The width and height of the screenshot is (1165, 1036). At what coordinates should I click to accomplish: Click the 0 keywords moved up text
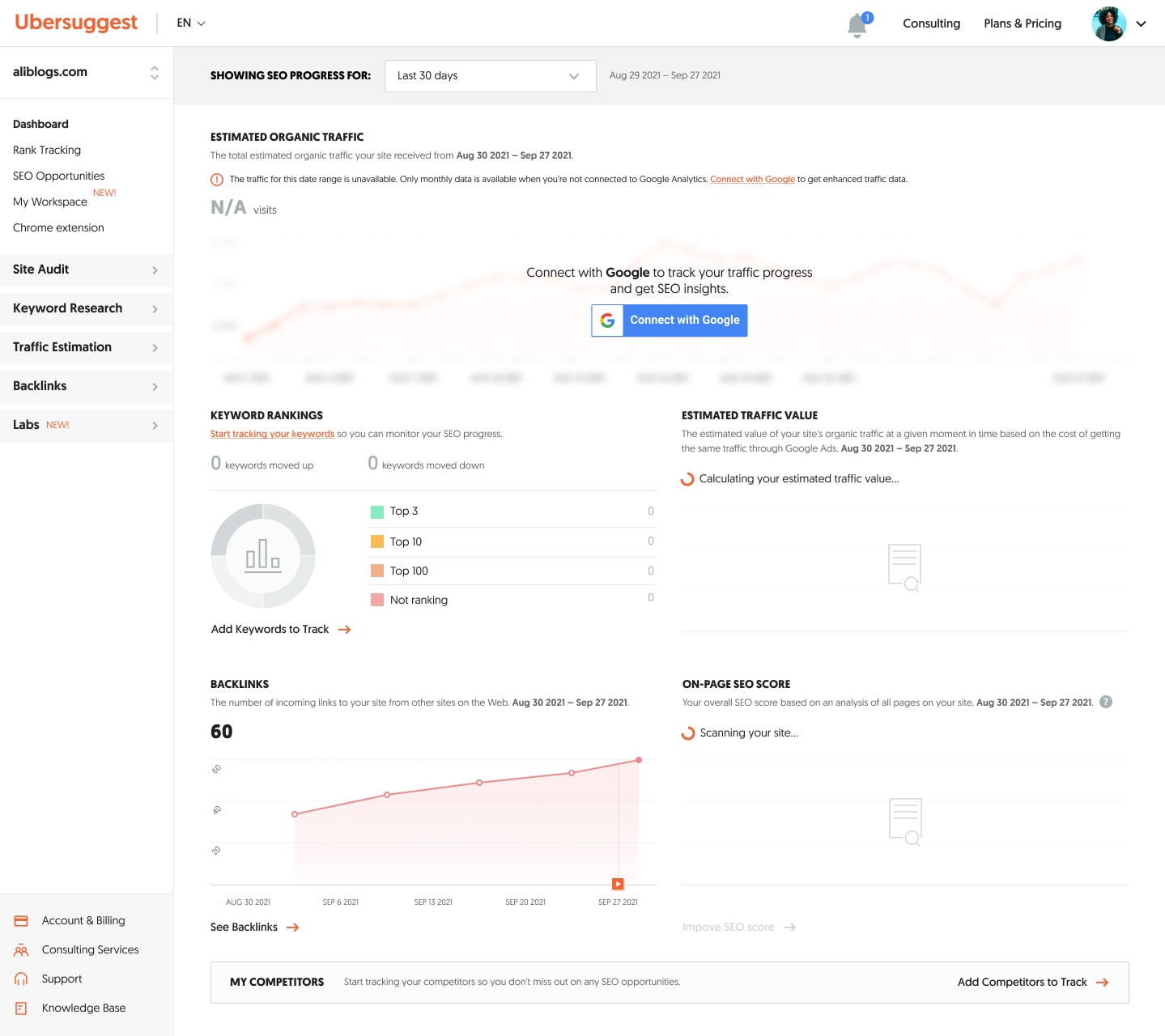tap(262, 464)
